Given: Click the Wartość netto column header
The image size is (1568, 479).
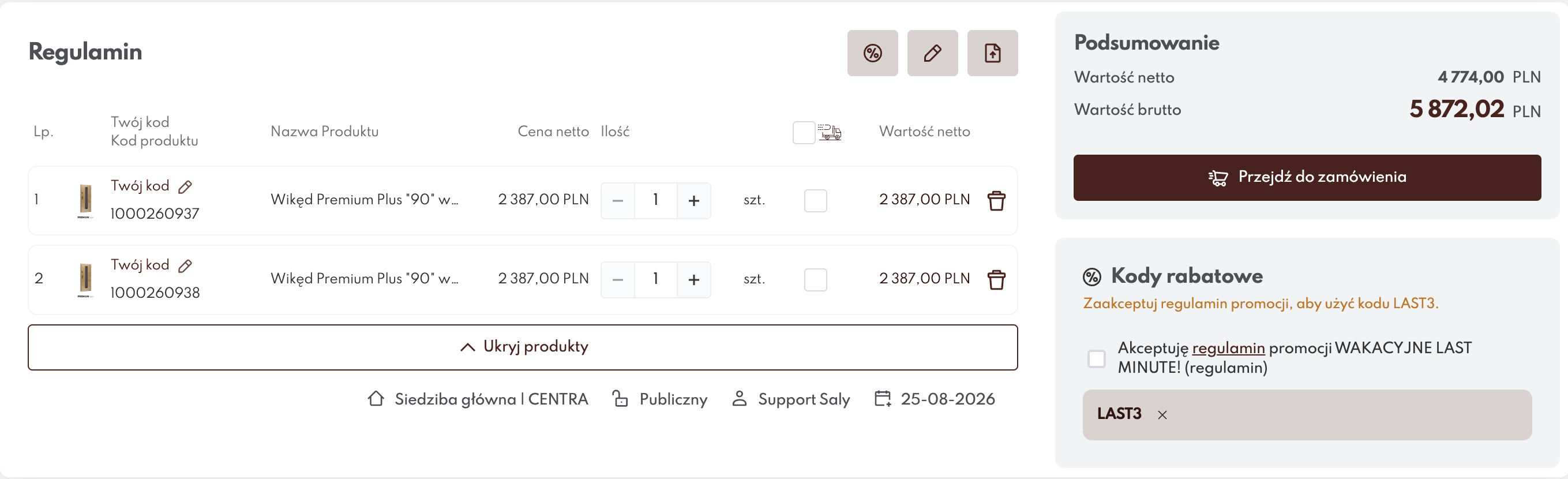Looking at the screenshot, I should [925, 132].
